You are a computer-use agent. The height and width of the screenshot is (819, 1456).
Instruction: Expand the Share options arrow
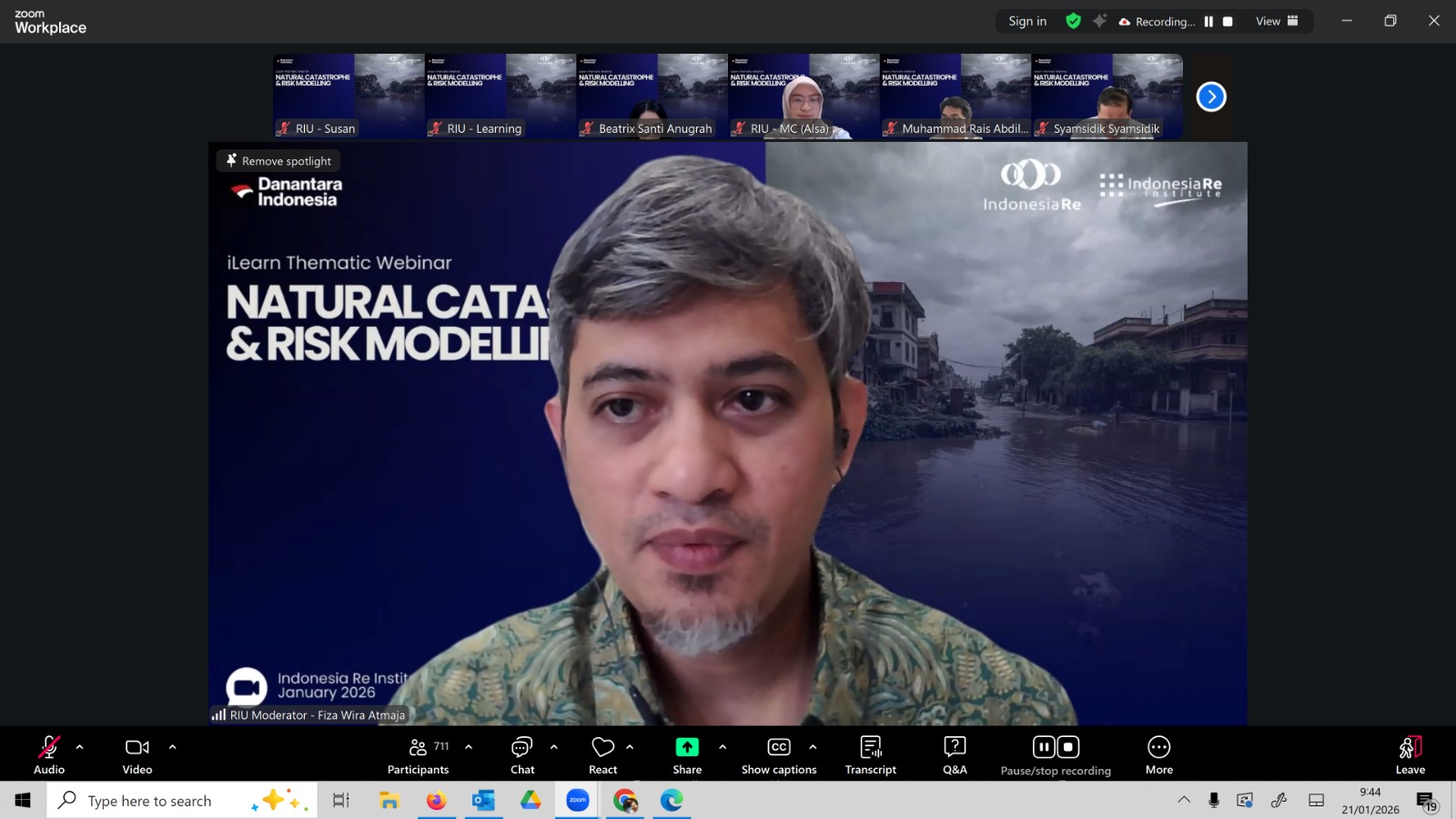[723, 747]
